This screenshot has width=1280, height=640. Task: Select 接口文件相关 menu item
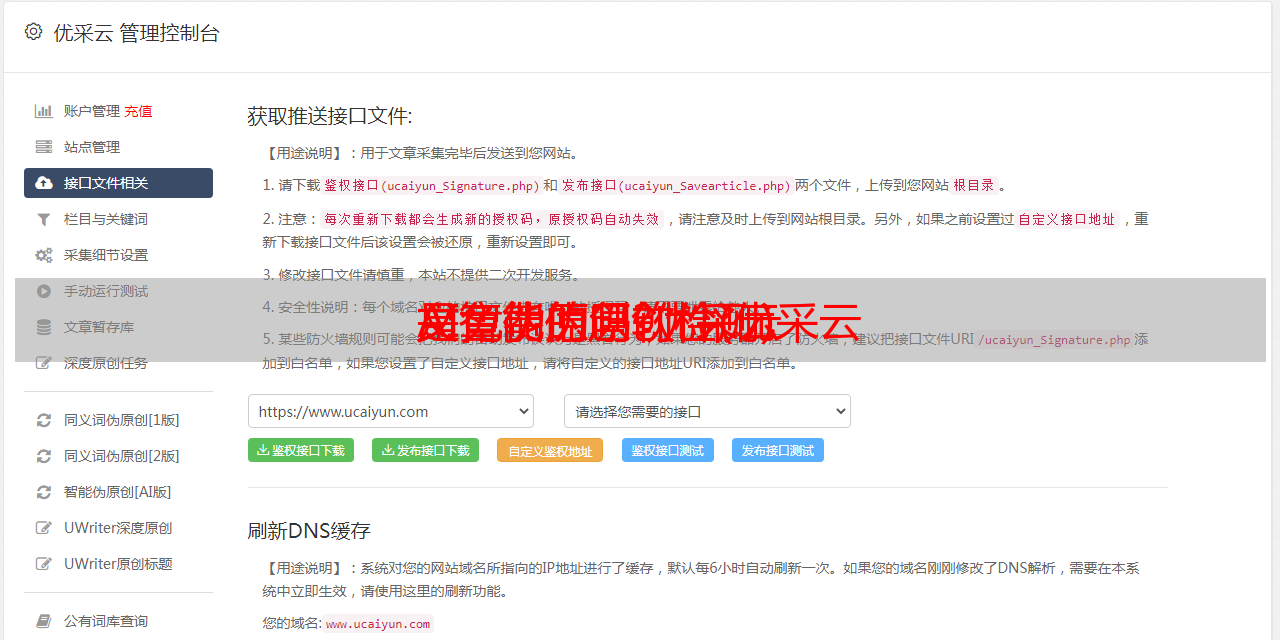[x=118, y=183]
